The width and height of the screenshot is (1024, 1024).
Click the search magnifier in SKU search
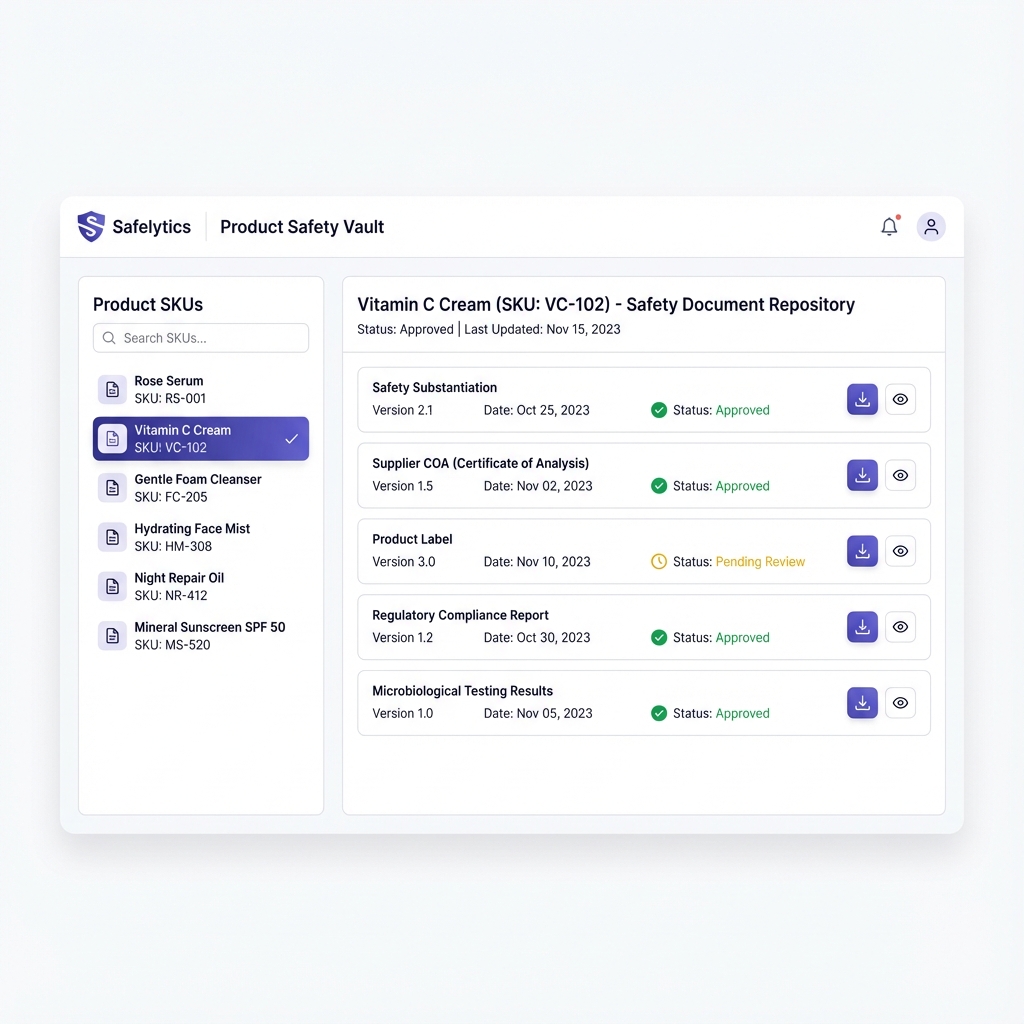(109, 338)
